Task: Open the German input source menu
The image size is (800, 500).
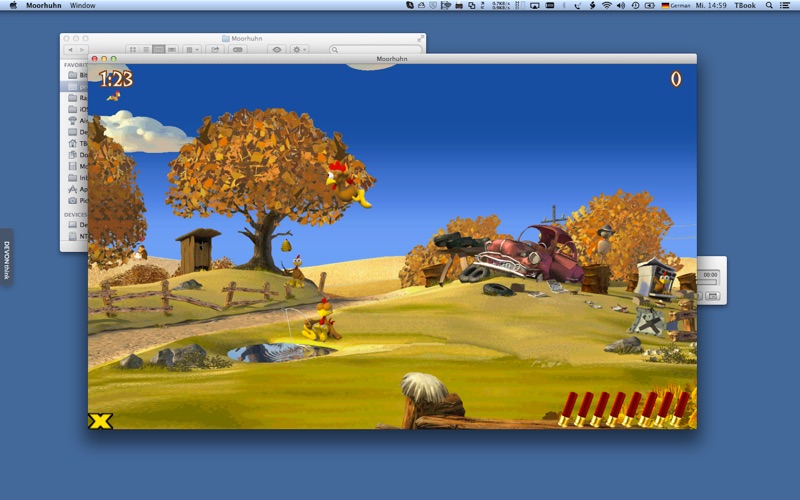Action: coord(676,5)
